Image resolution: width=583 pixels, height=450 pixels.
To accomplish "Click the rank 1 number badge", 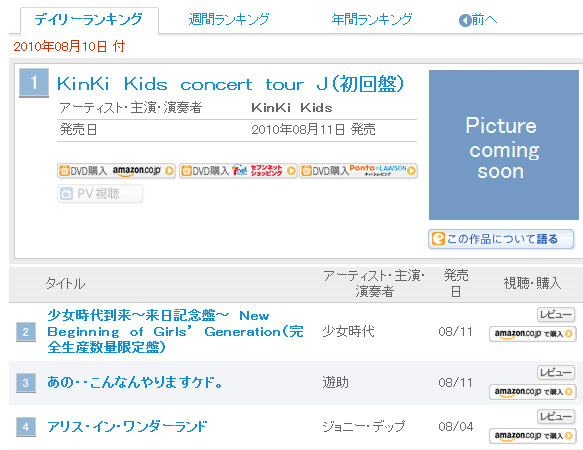I will pyautogui.click(x=34, y=83).
